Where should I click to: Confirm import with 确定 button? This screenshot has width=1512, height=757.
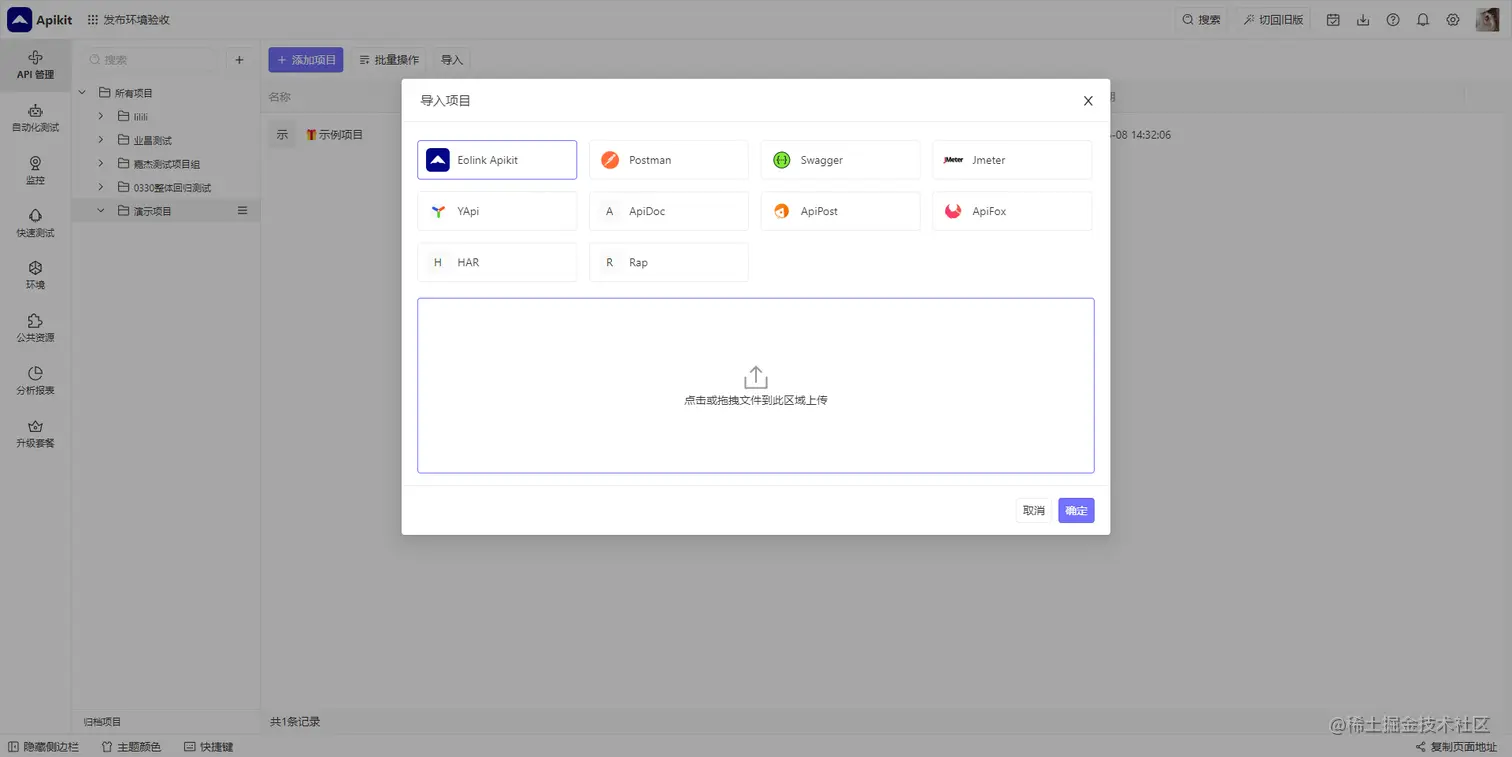[1076, 510]
